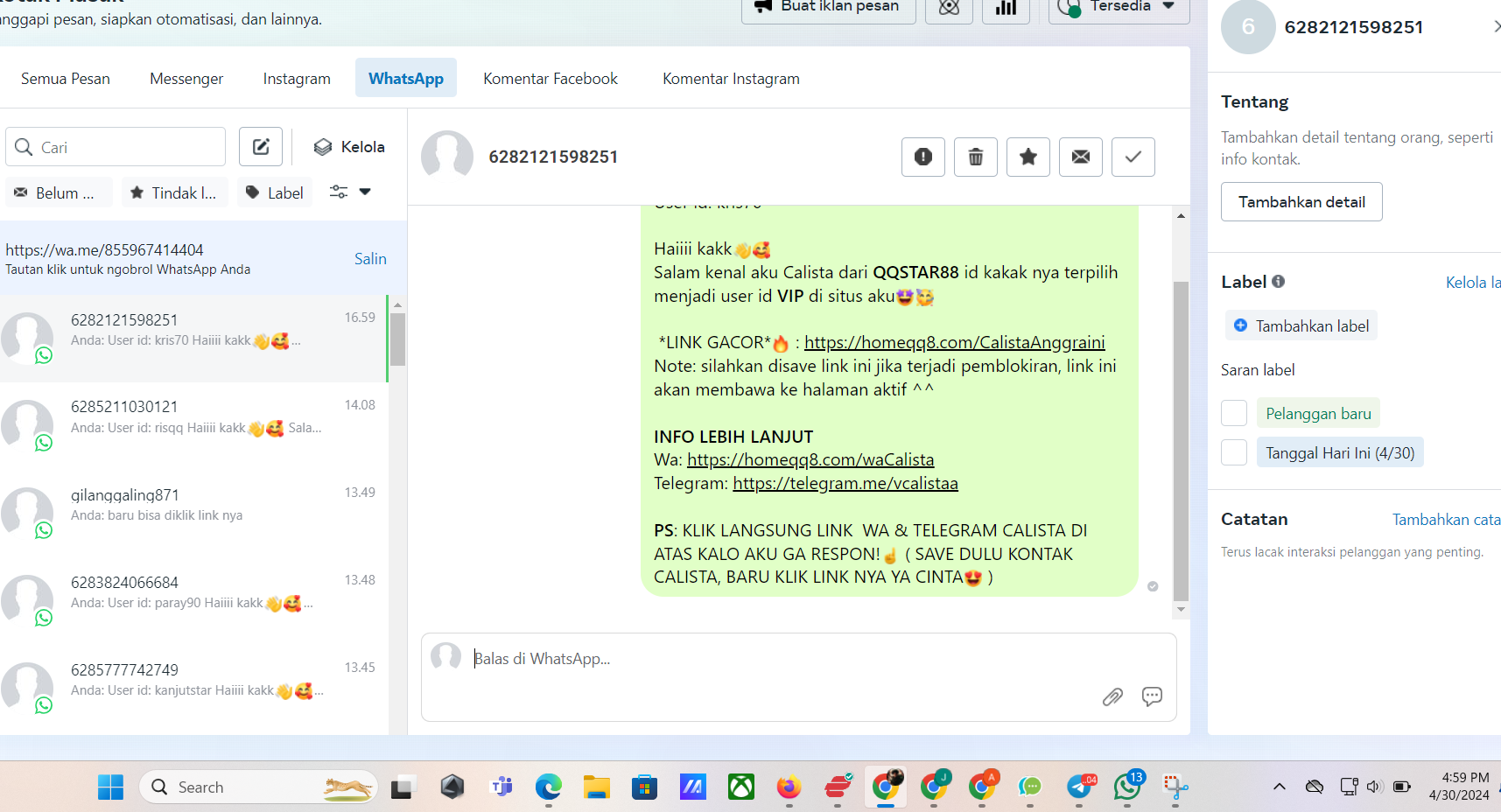The height and width of the screenshot is (812, 1501).
Task: Open Komentar Instagram tab
Action: [731, 79]
